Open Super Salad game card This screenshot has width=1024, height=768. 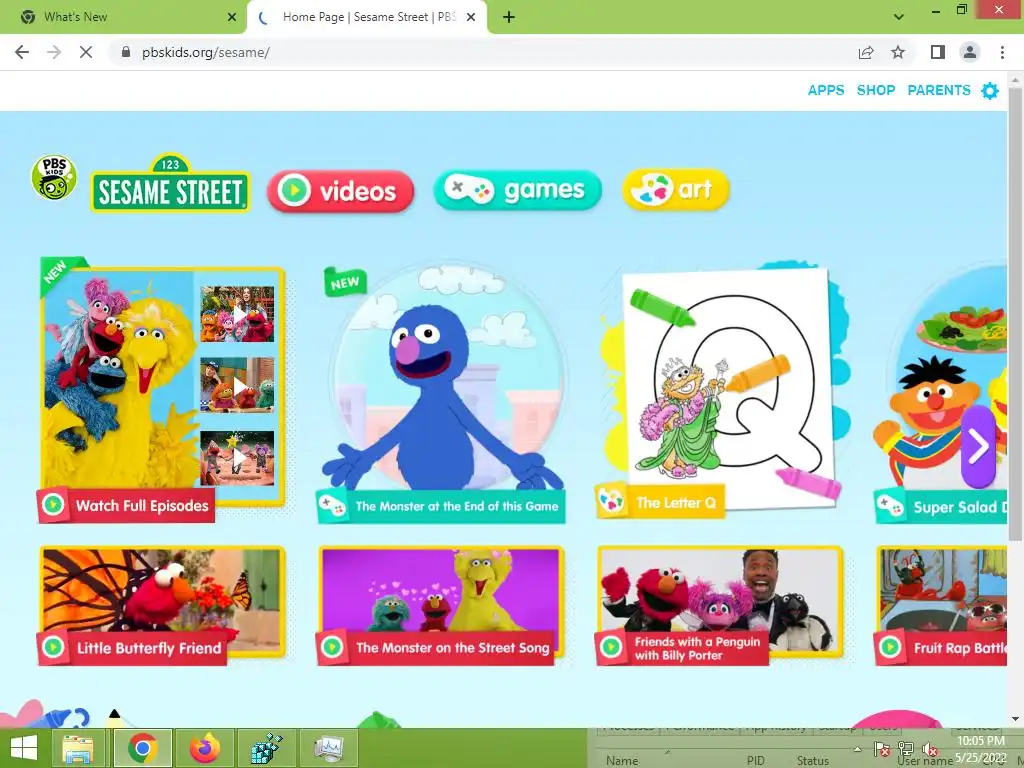click(x=940, y=392)
